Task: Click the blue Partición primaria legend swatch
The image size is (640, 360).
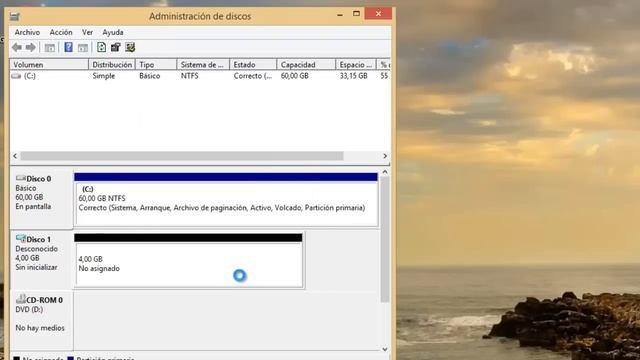Action: [x=71, y=358]
